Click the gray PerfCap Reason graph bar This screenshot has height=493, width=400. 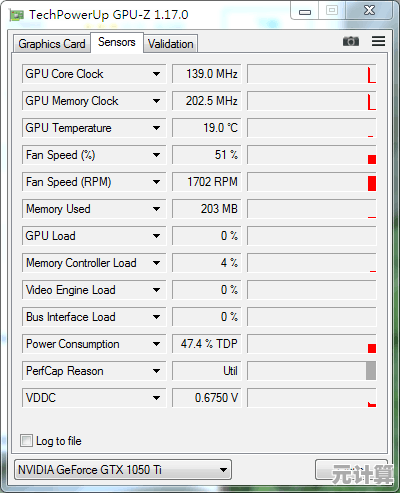(x=371, y=371)
